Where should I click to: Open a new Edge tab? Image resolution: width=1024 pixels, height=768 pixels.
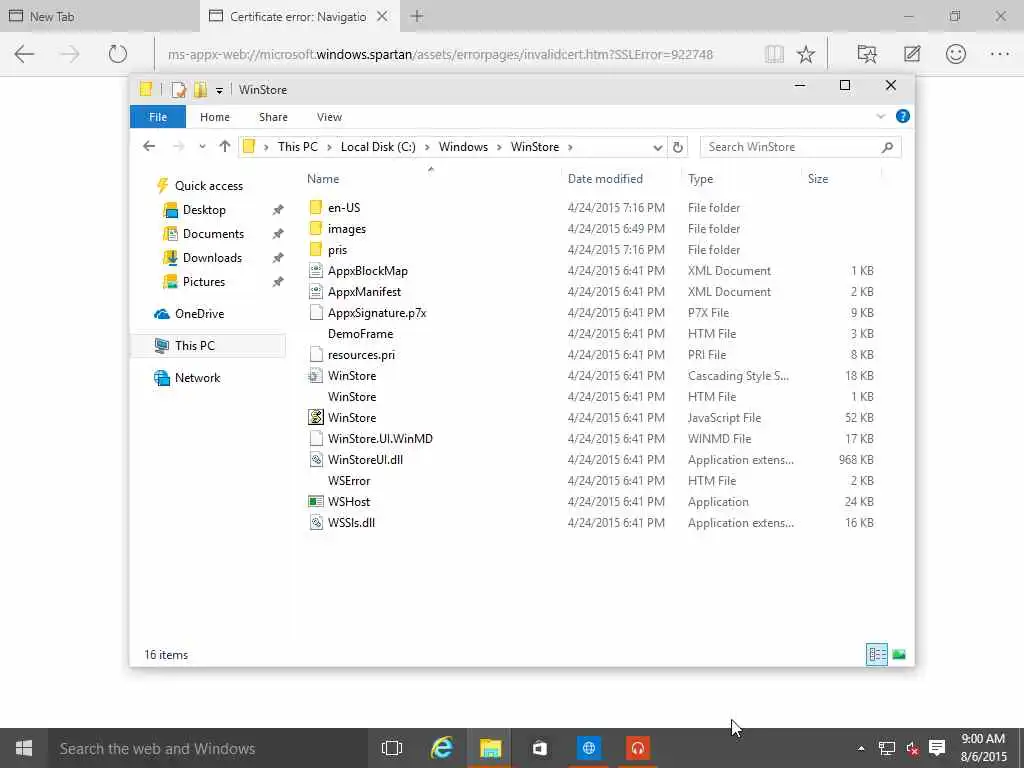pos(417,16)
